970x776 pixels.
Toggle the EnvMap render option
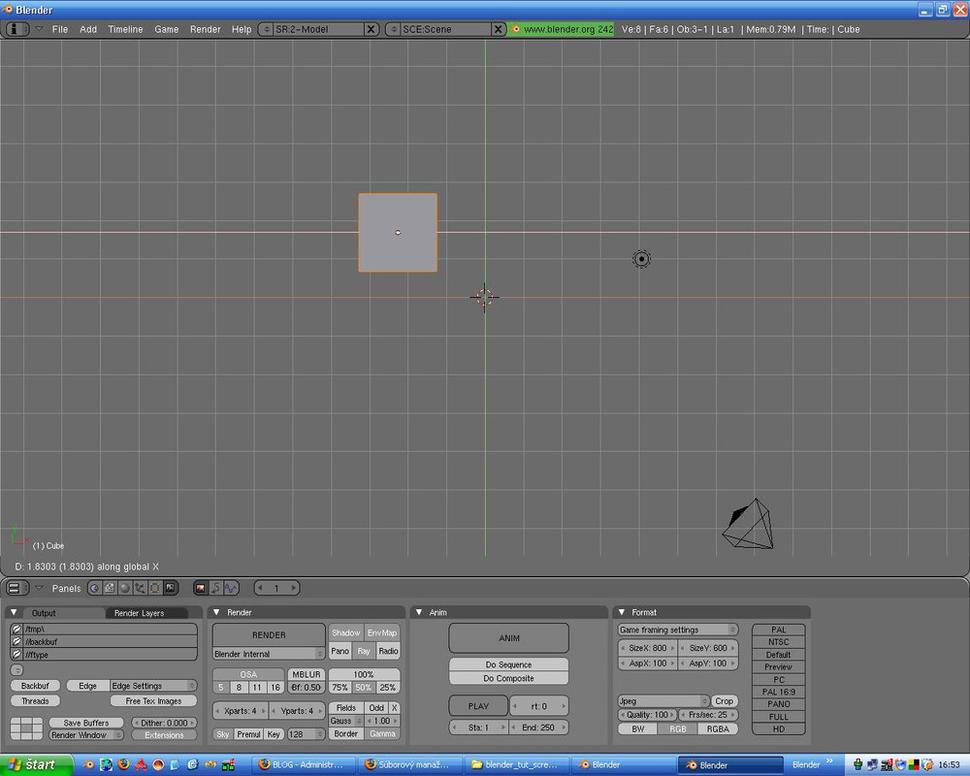382,633
